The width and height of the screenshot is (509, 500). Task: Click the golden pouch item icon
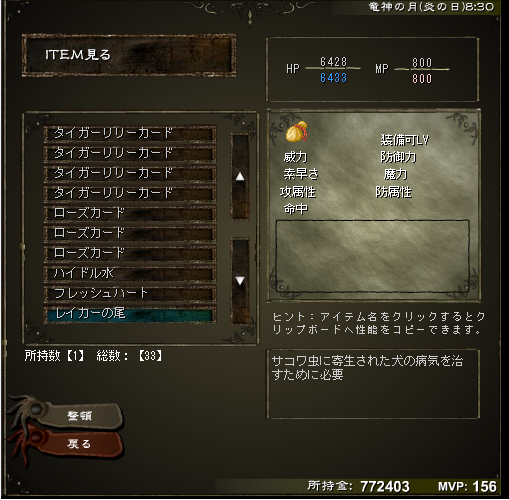tap(296, 132)
